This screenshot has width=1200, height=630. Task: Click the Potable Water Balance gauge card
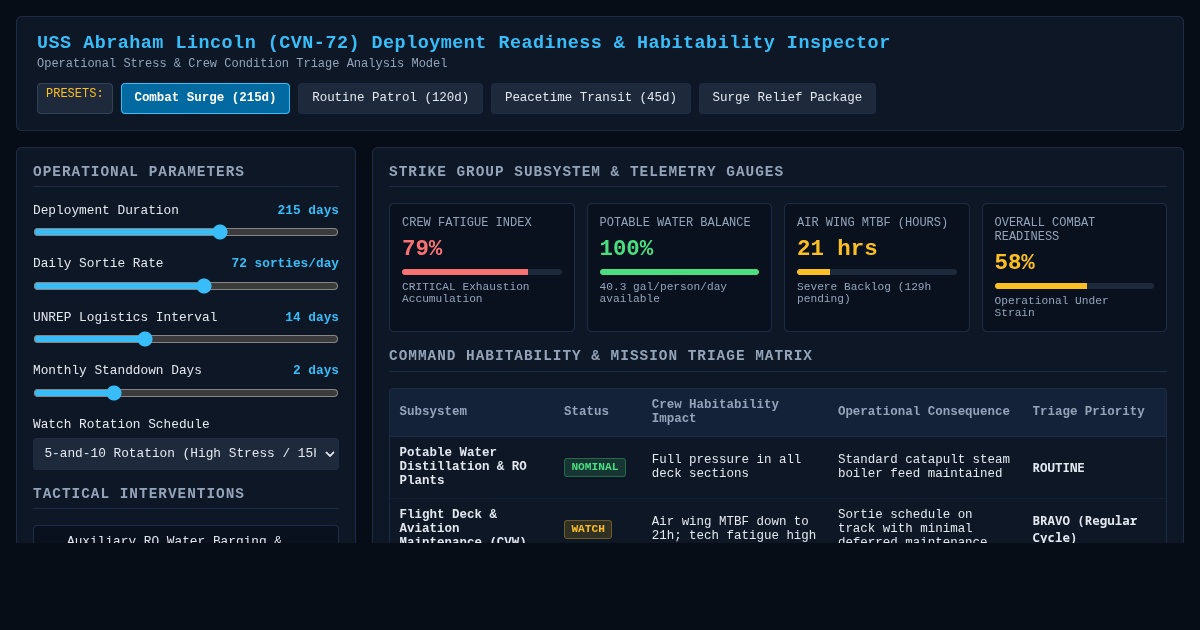pos(679,268)
